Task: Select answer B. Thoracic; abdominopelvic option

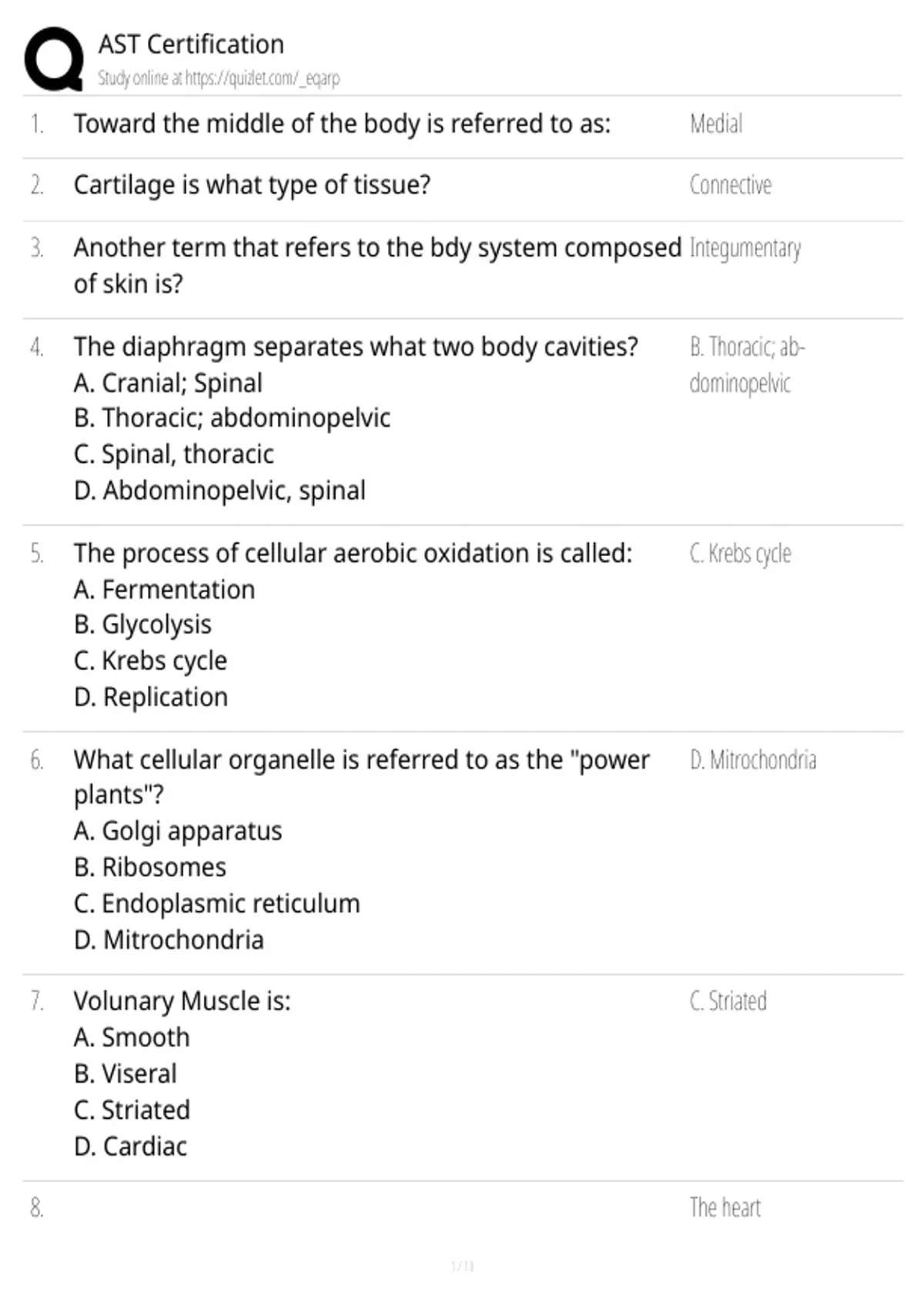Action: (x=232, y=418)
